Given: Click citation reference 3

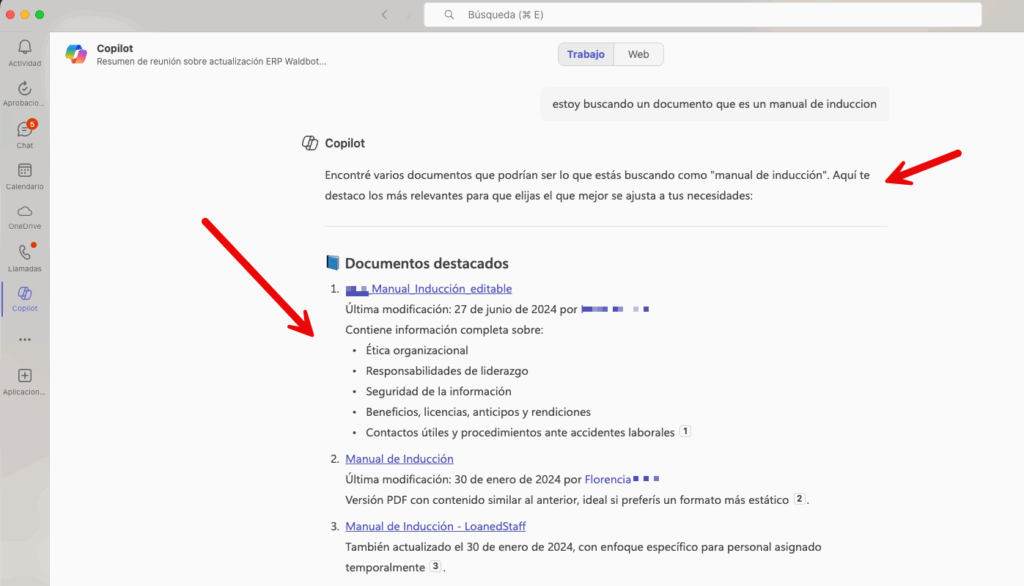Looking at the screenshot, I should (435, 566).
